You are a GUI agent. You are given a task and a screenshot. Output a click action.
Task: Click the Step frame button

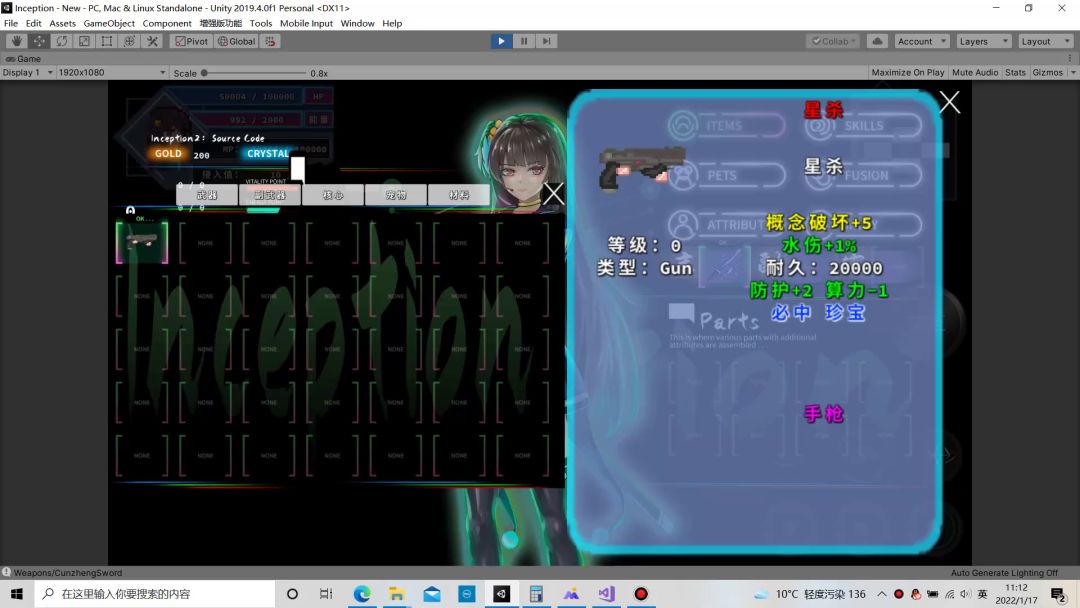(546, 41)
